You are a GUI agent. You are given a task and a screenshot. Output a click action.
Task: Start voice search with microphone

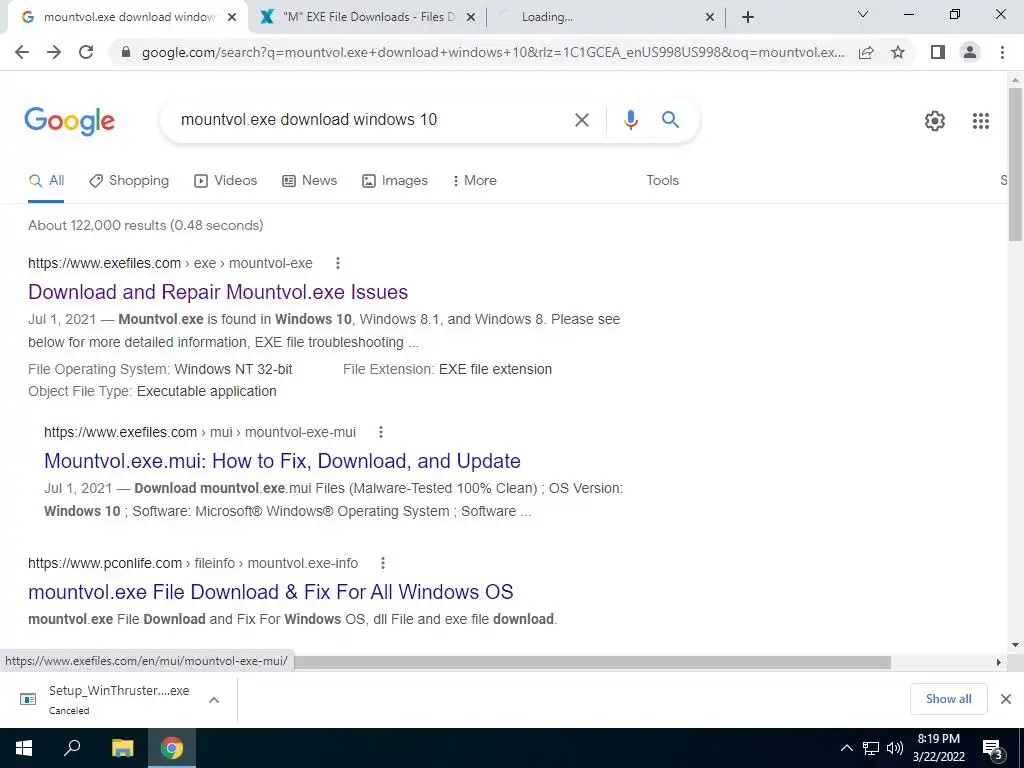tap(630, 120)
